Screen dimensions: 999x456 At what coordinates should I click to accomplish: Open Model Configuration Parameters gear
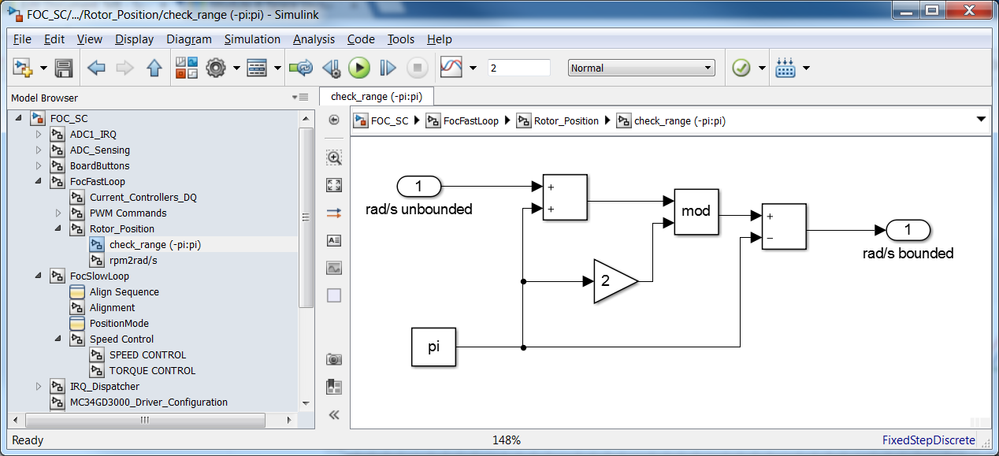point(217,68)
